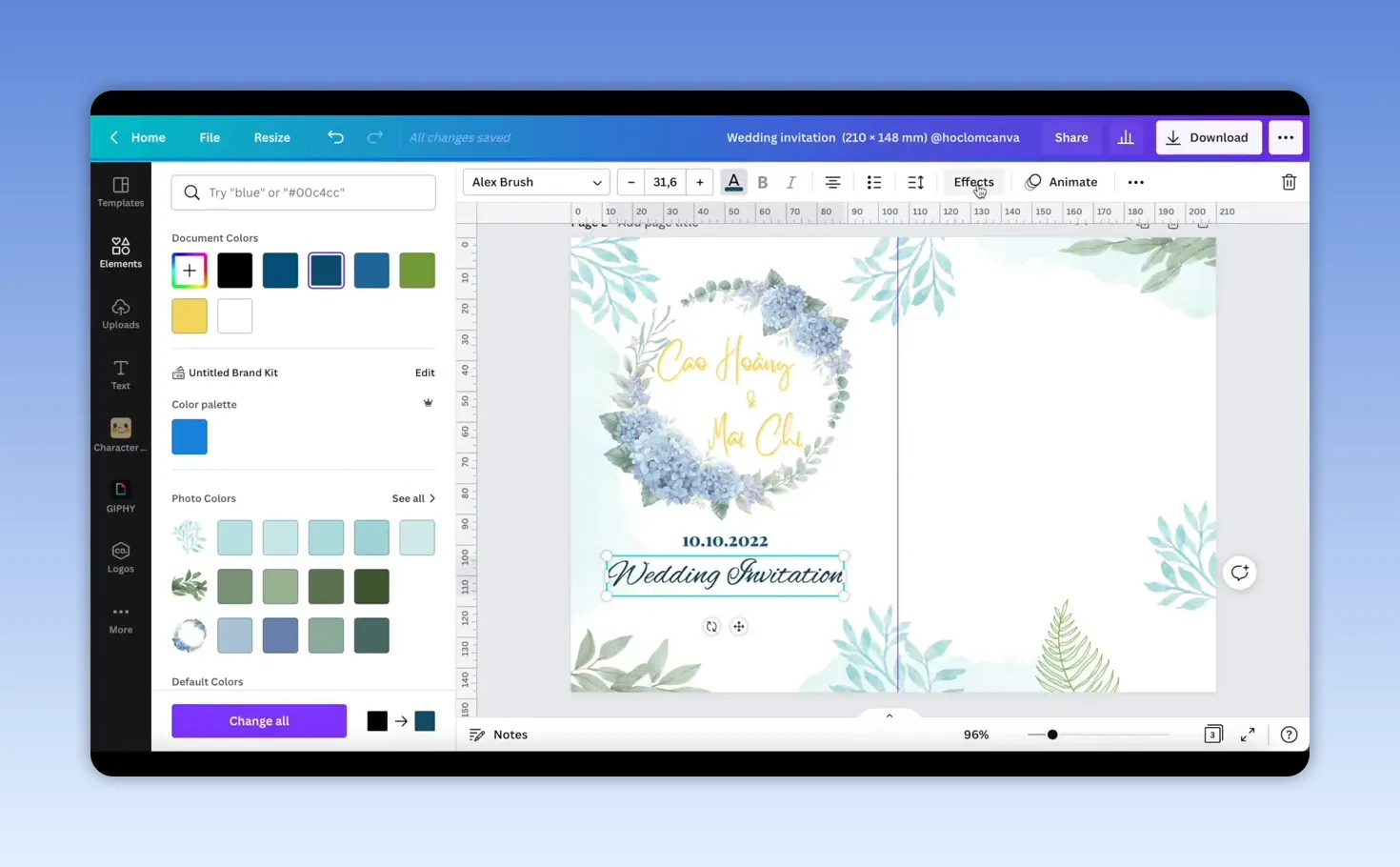Click the font size value field
The height and width of the screenshot is (867, 1400).
(x=666, y=182)
